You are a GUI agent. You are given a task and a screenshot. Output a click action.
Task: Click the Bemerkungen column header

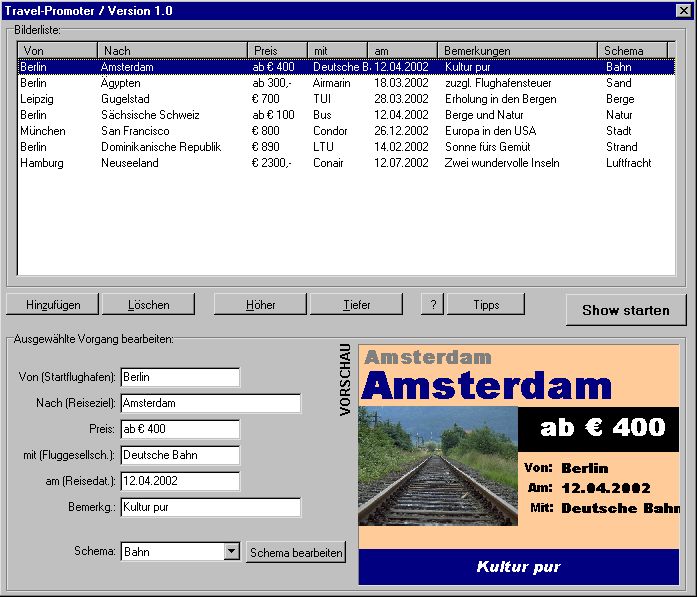517,51
